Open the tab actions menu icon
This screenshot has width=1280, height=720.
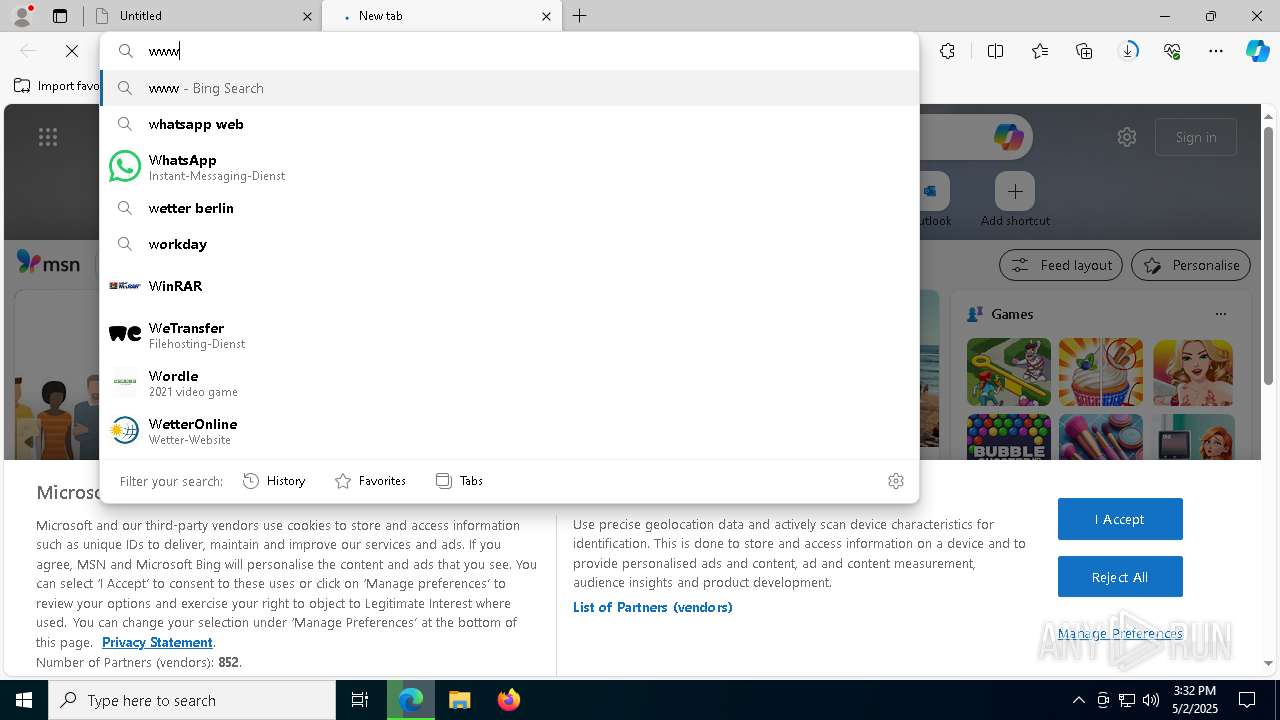60,16
